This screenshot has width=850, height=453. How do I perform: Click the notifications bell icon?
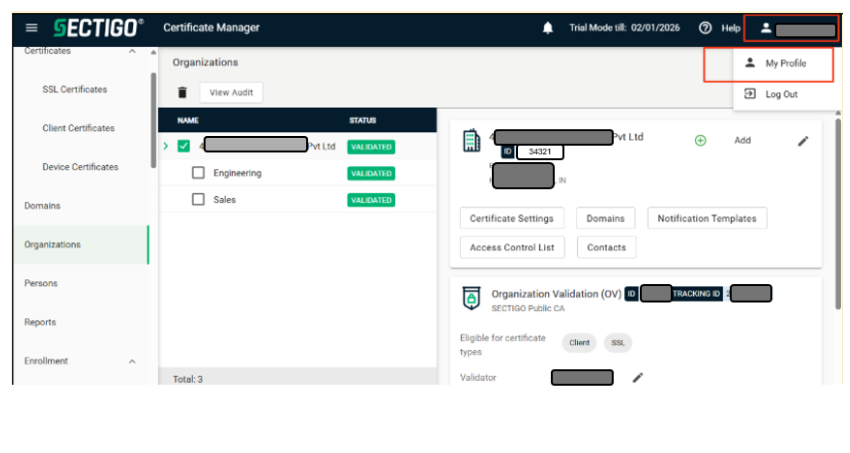pos(547,28)
